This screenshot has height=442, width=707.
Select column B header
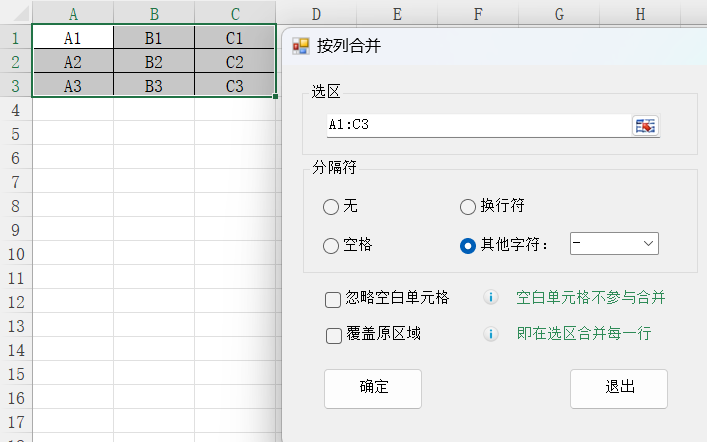154,14
